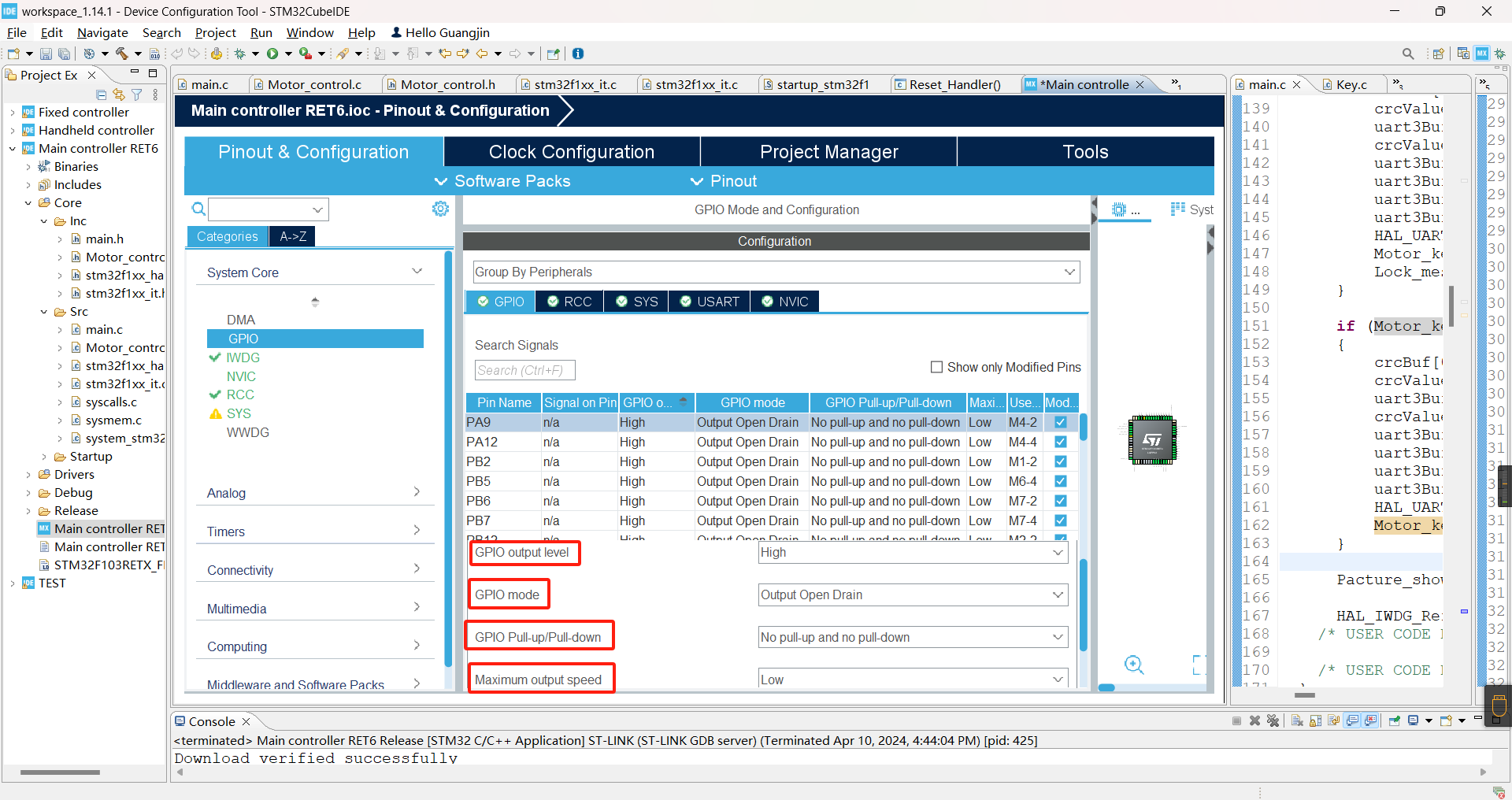Uncheck the Modified checkbox for PB6
The image size is (1512, 800).
[x=1061, y=501]
